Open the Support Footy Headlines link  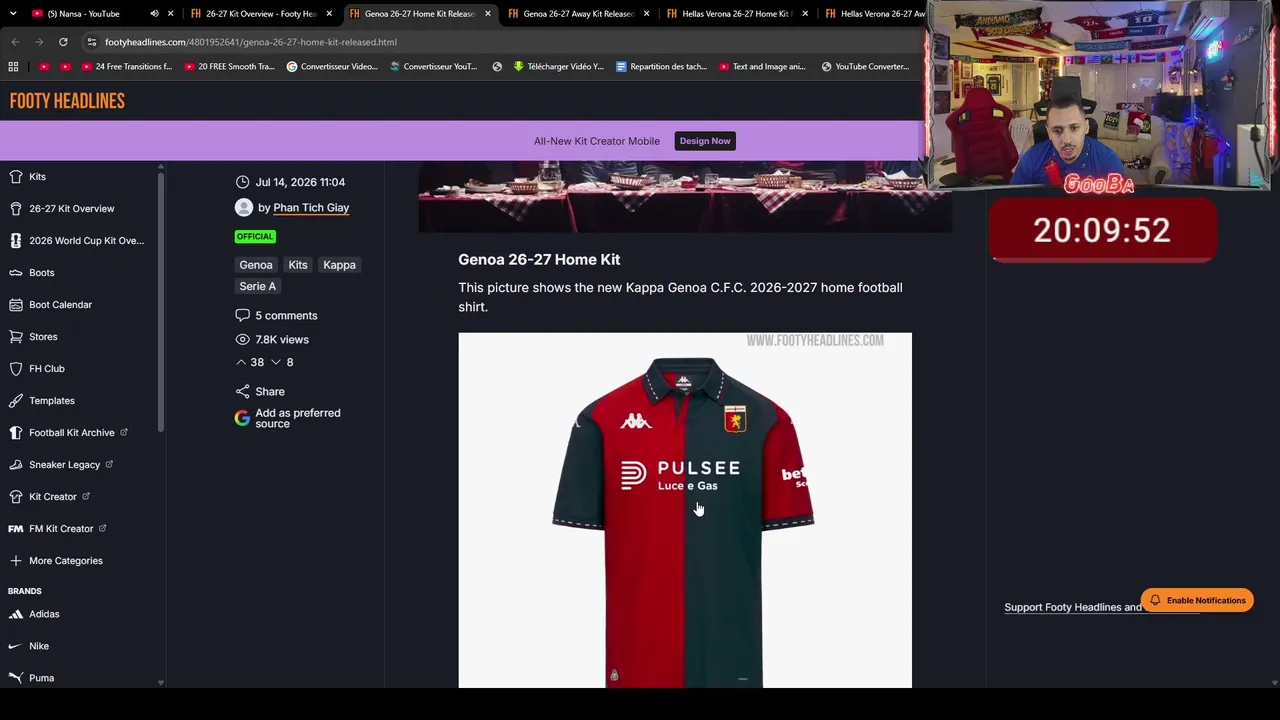pos(1073,608)
